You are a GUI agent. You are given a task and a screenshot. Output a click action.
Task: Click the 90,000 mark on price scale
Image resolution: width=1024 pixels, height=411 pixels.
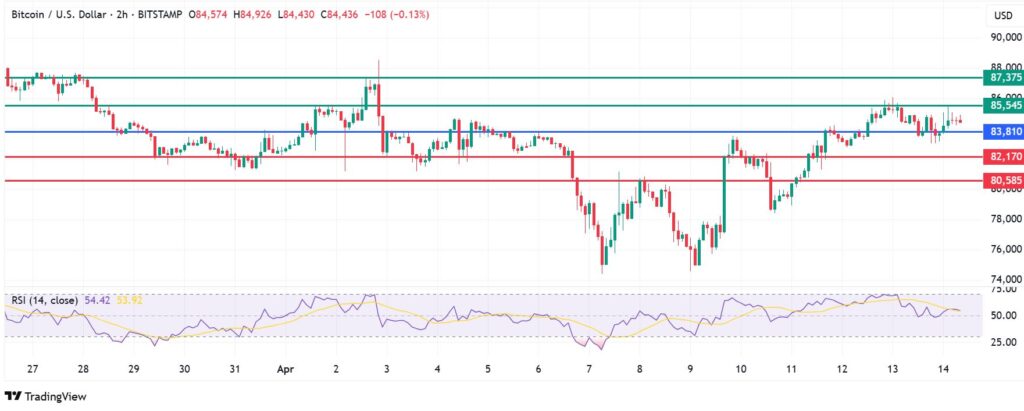pos(1002,37)
